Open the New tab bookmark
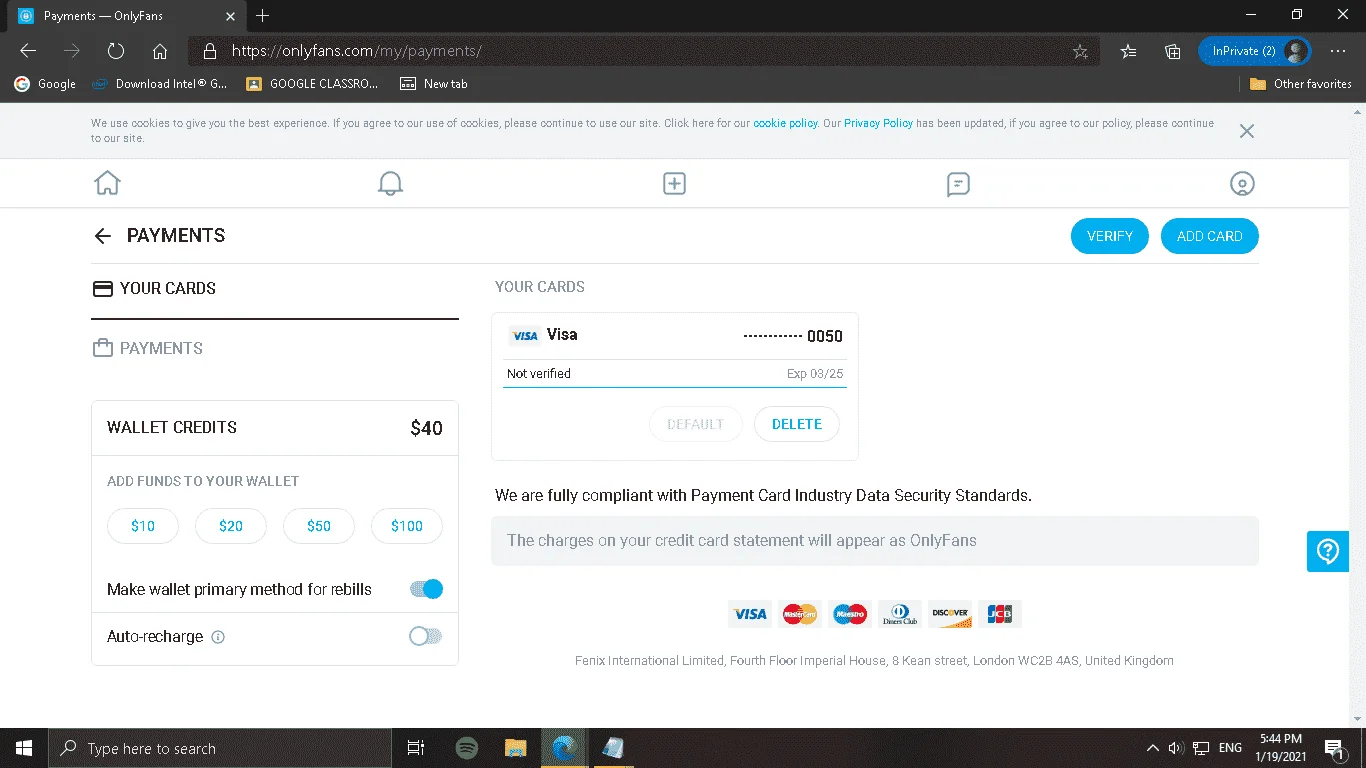This screenshot has width=1366, height=768. tap(434, 84)
